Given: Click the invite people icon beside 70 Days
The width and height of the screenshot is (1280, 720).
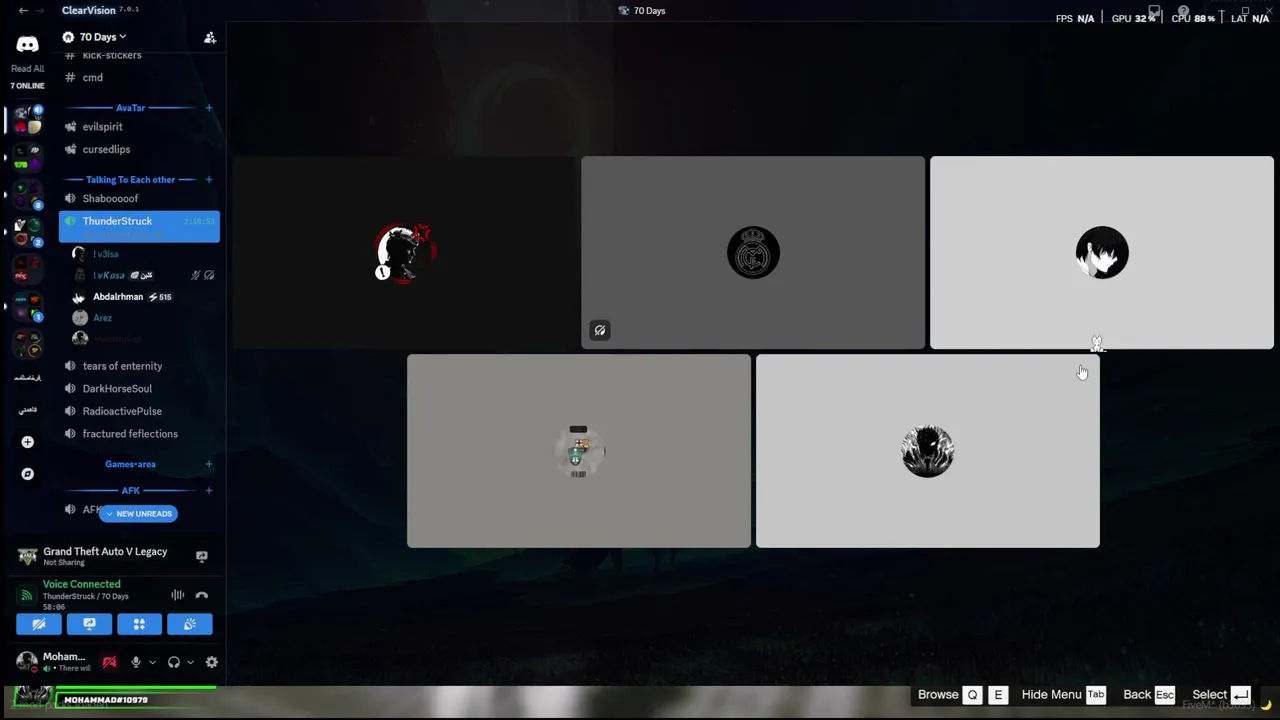Looking at the screenshot, I should pos(210,37).
